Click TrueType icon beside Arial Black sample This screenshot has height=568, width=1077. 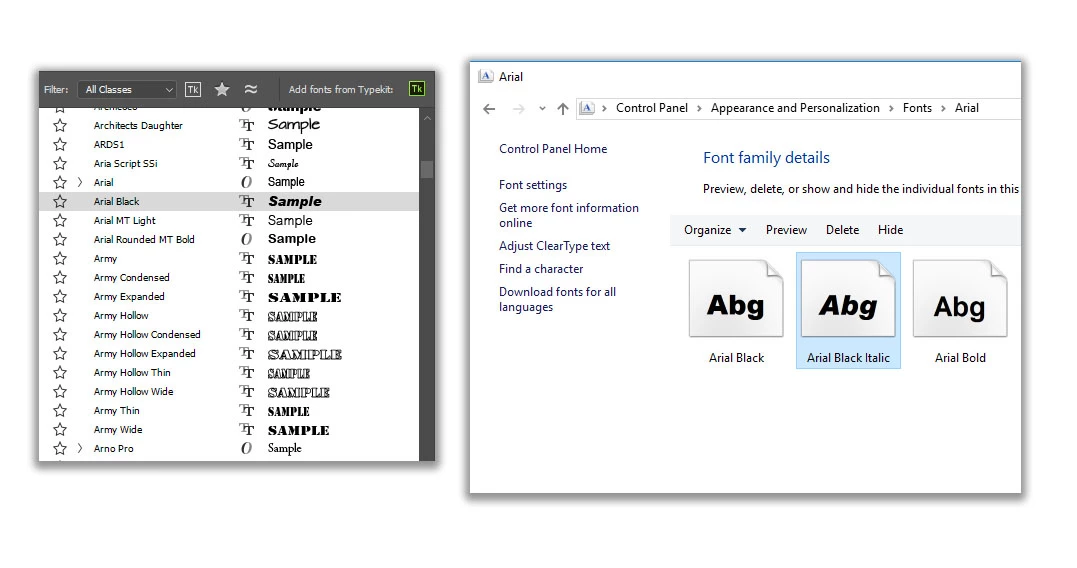click(x=247, y=201)
